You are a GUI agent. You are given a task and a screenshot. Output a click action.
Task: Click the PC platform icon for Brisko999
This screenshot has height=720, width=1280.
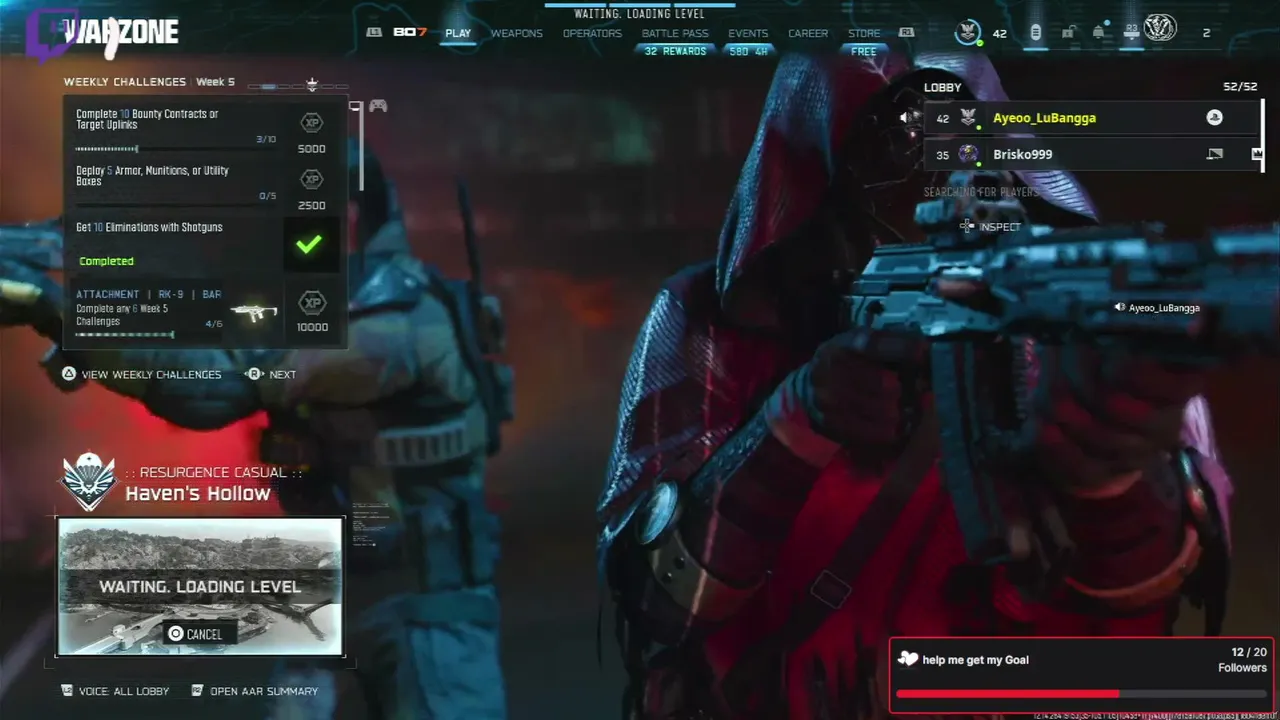point(1214,154)
